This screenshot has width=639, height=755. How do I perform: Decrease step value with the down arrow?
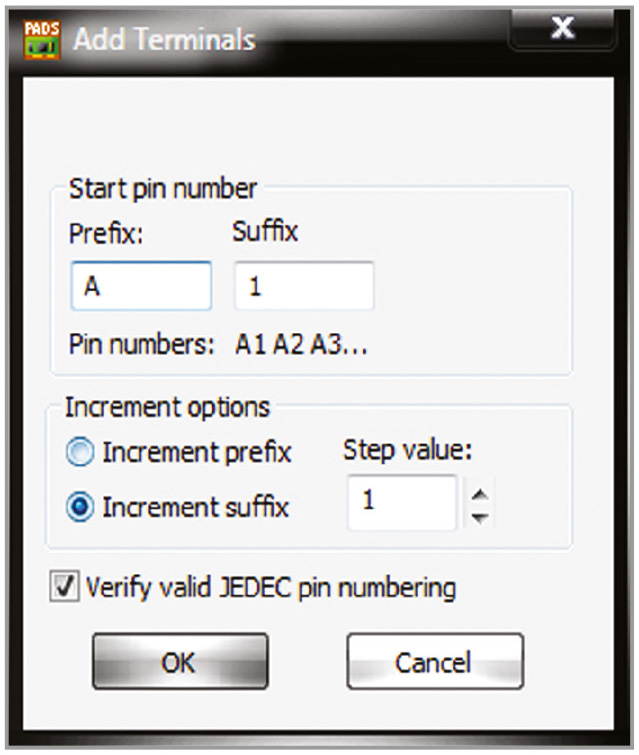[x=481, y=517]
